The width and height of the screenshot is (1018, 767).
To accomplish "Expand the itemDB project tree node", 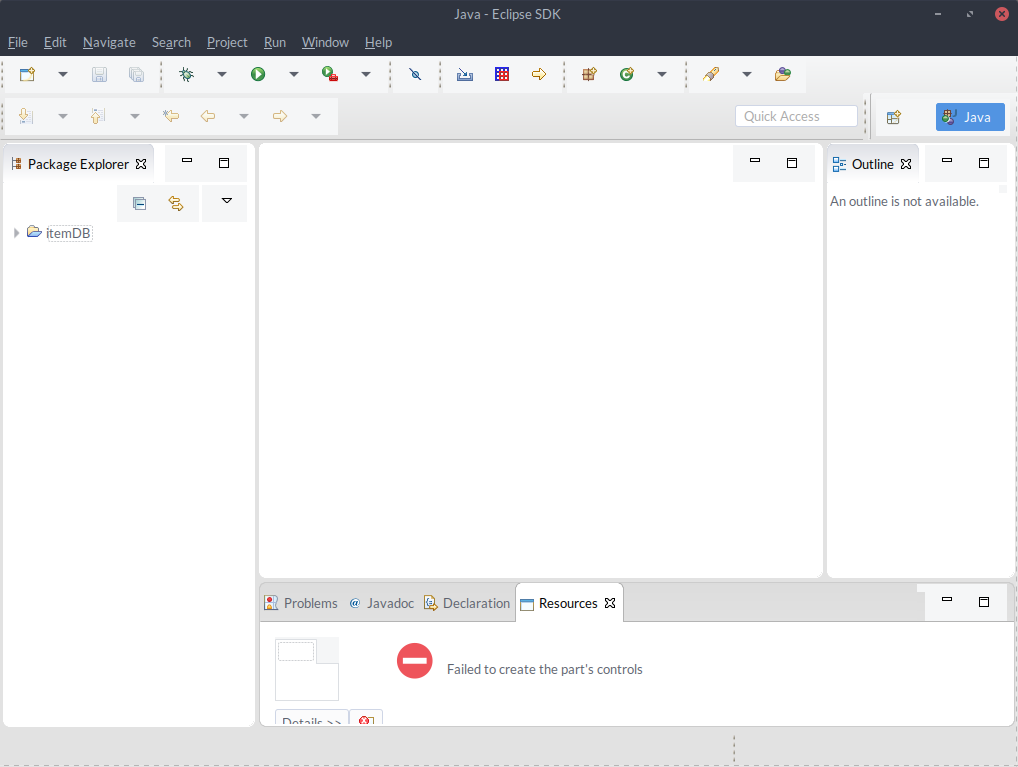I will [16, 233].
